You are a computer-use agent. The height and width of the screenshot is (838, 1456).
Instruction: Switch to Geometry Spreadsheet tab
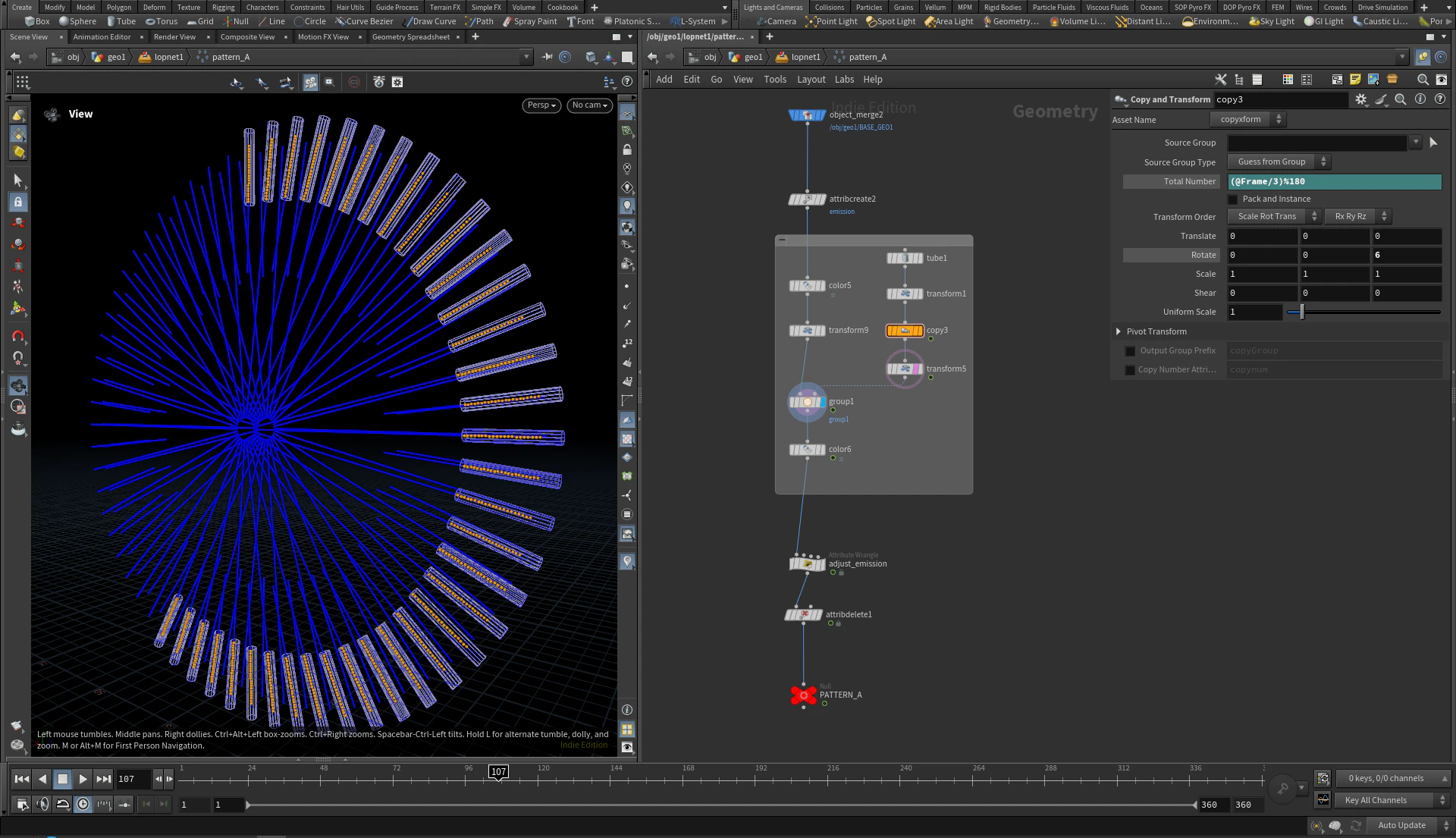[410, 36]
